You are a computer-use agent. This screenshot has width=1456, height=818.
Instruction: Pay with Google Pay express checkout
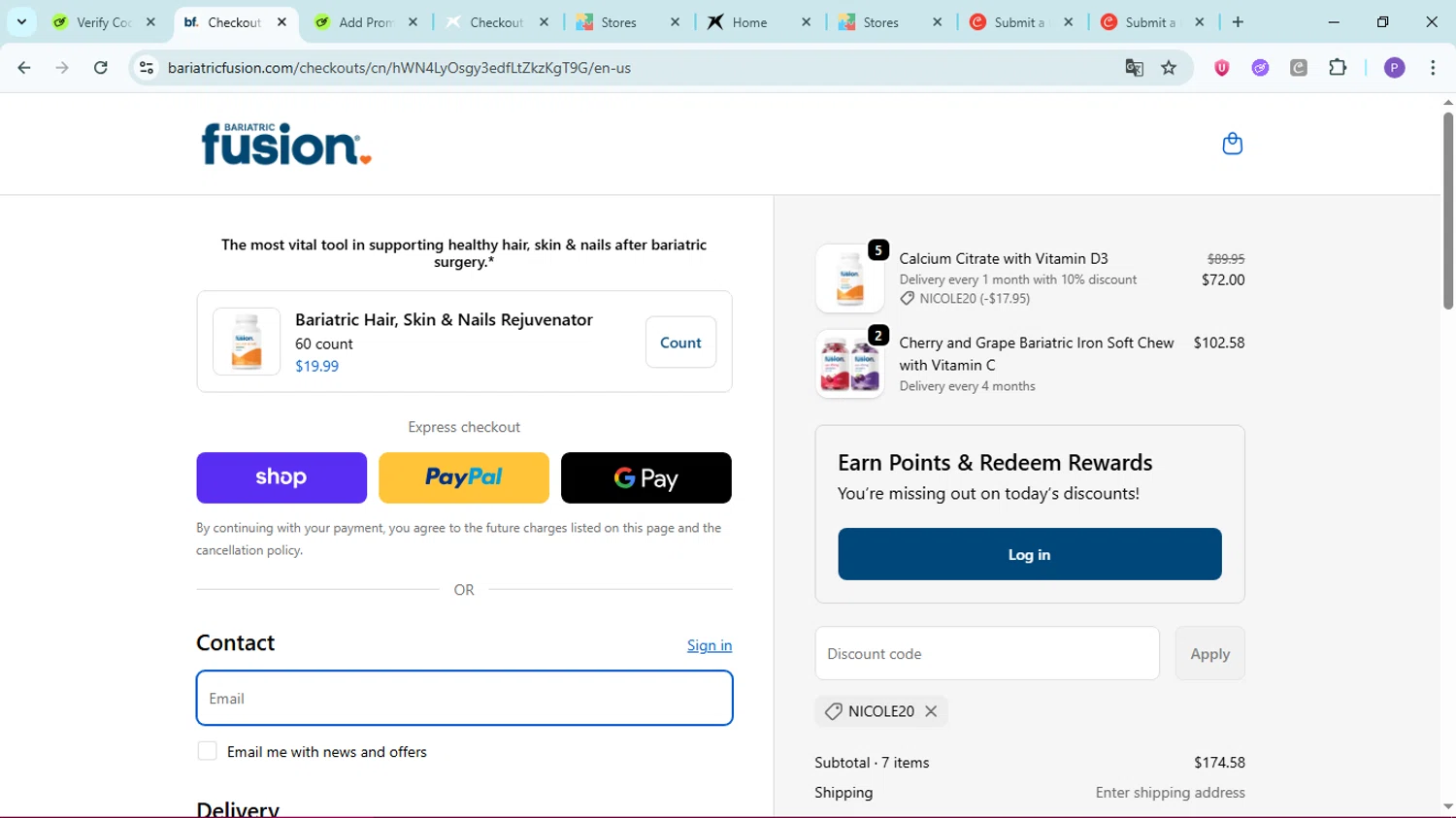(646, 477)
